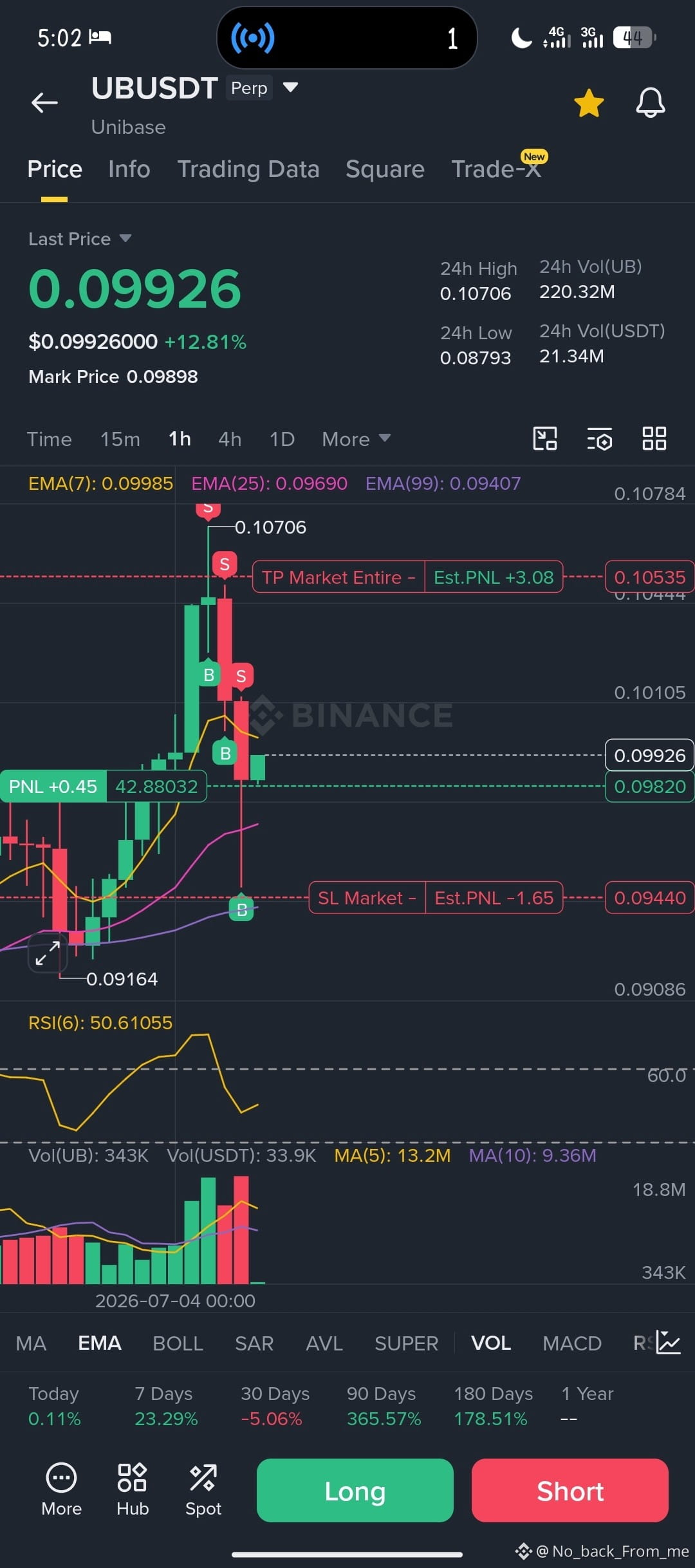
Task: Select the MA indicator
Action: point(31,1343)
